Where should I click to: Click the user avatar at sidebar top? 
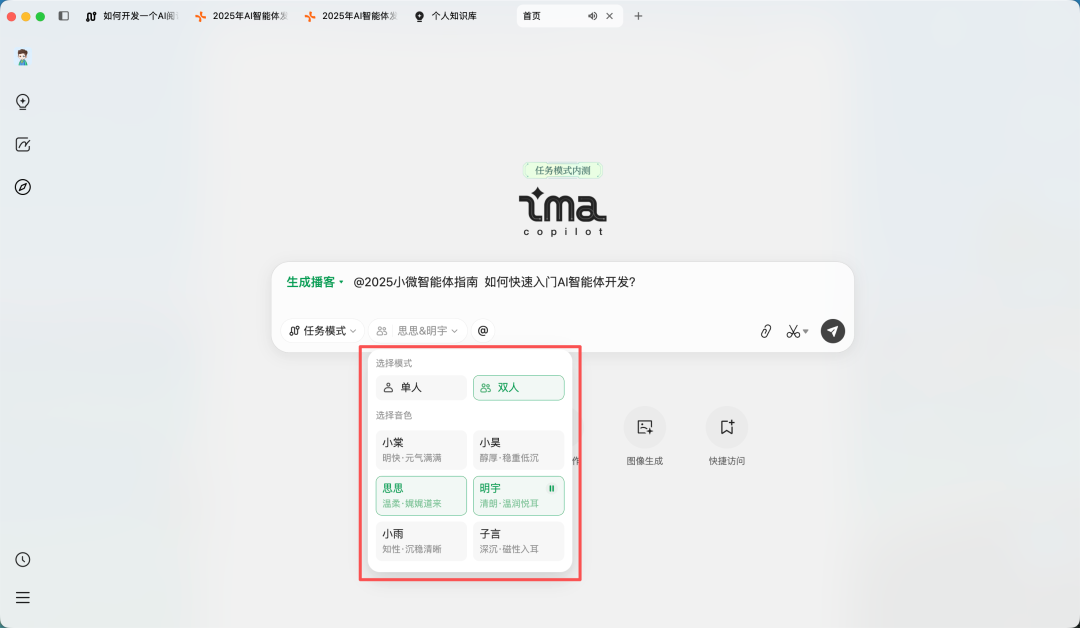tap(22, 57)
